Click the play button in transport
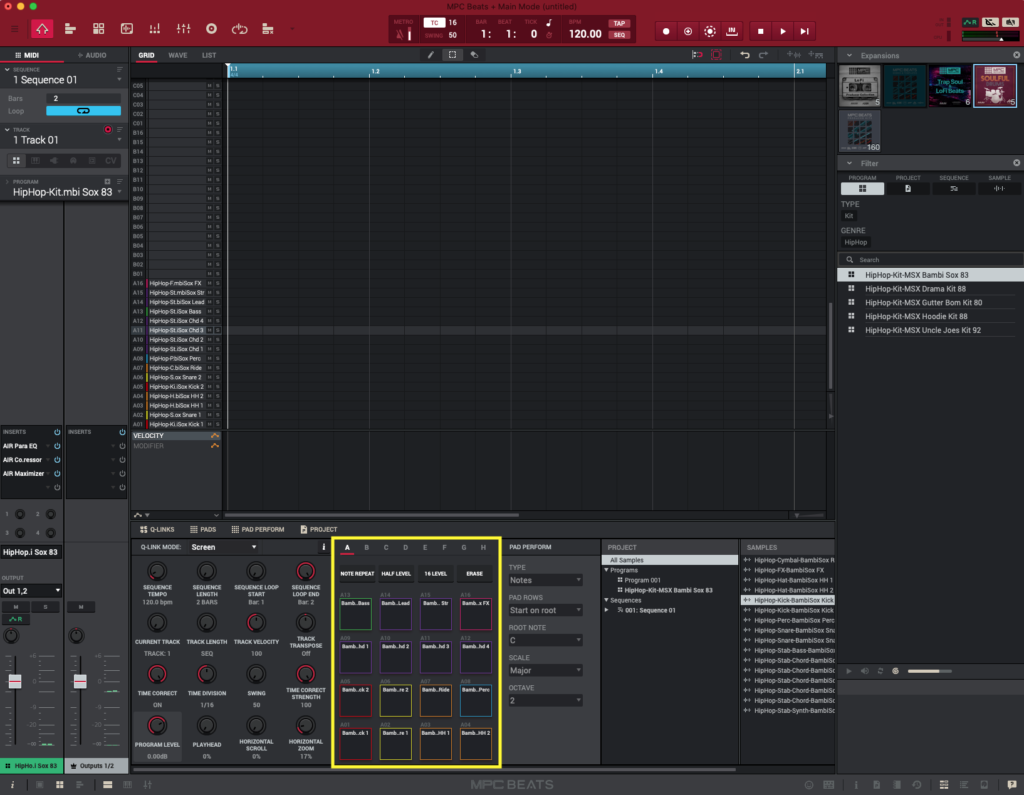Screen dimensions: 1024x795 (782, 31)
